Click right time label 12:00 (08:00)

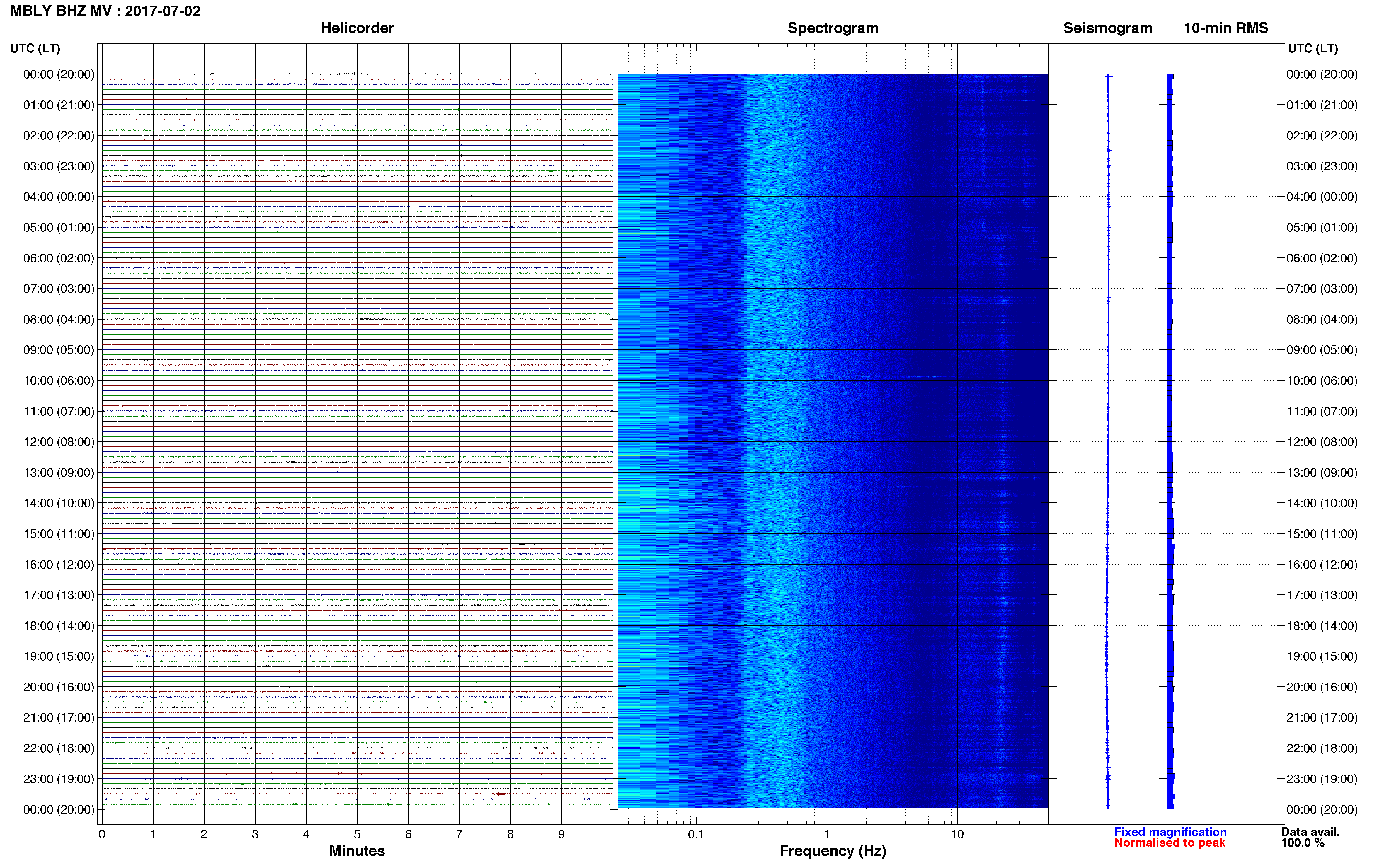coord(1322,442)
